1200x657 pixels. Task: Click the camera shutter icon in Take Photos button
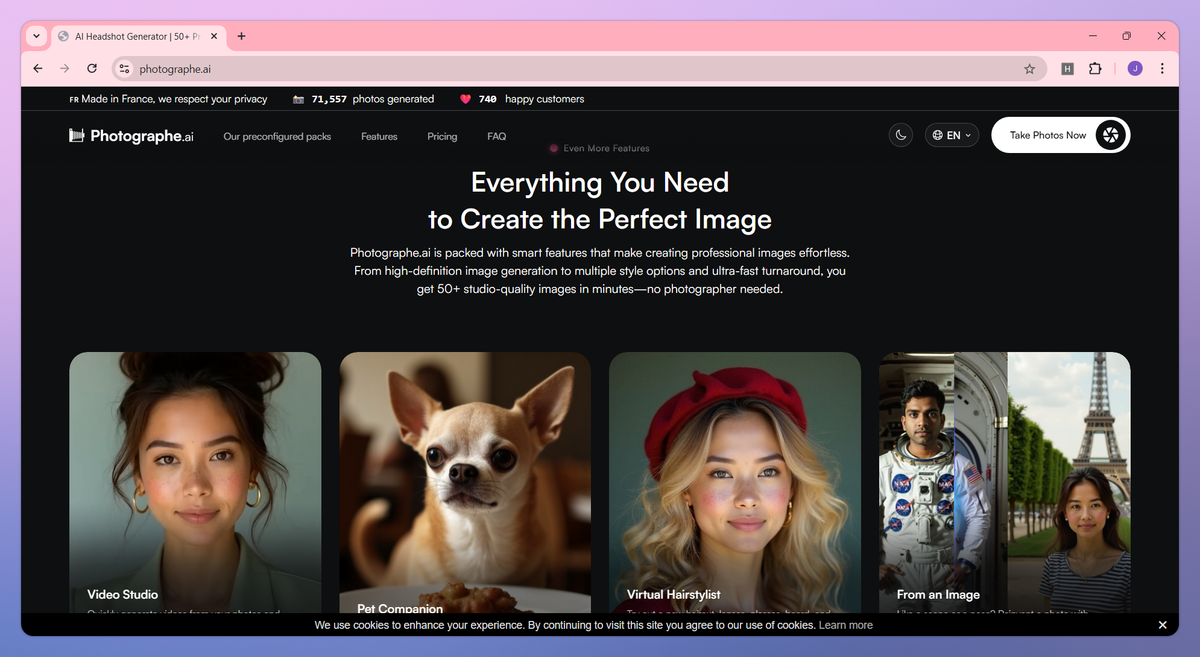1110,135
